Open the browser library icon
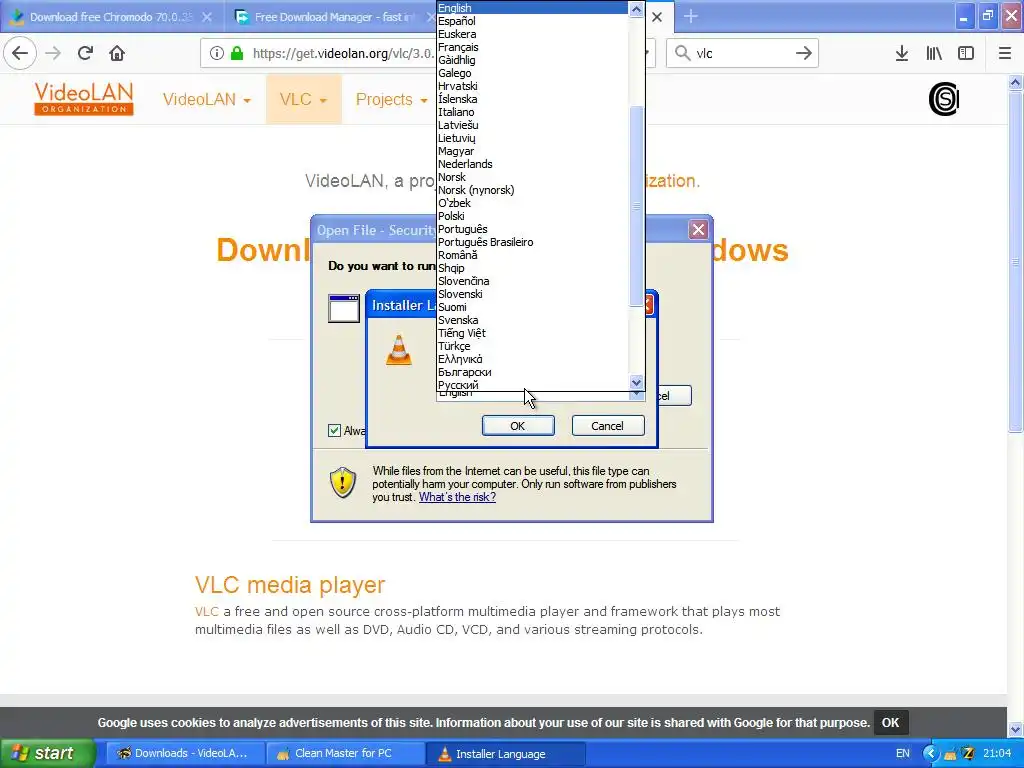This screenshot has width=1024, height=768. point(934,53)
